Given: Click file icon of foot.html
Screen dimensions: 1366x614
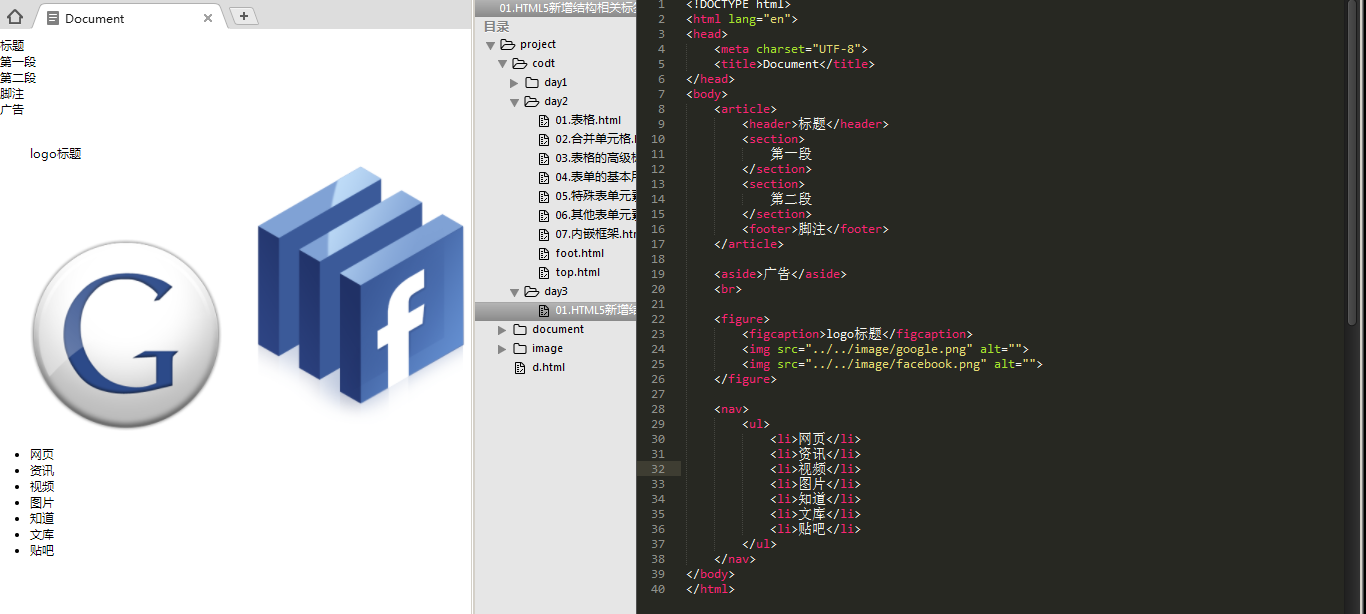Looking at the screenshot, I should point(544,253).
